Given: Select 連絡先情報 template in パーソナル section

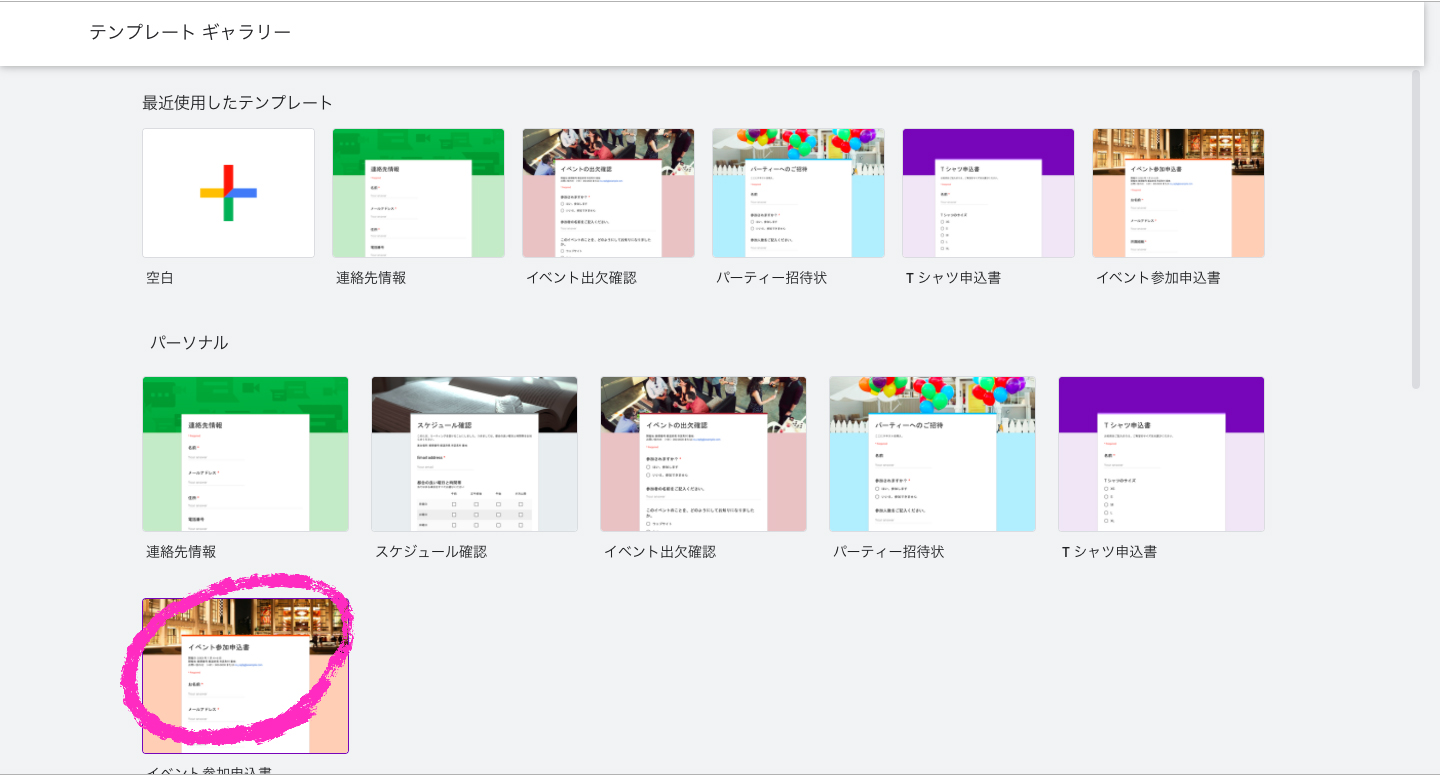Looking at the screenshot, I should pos(245,454).
